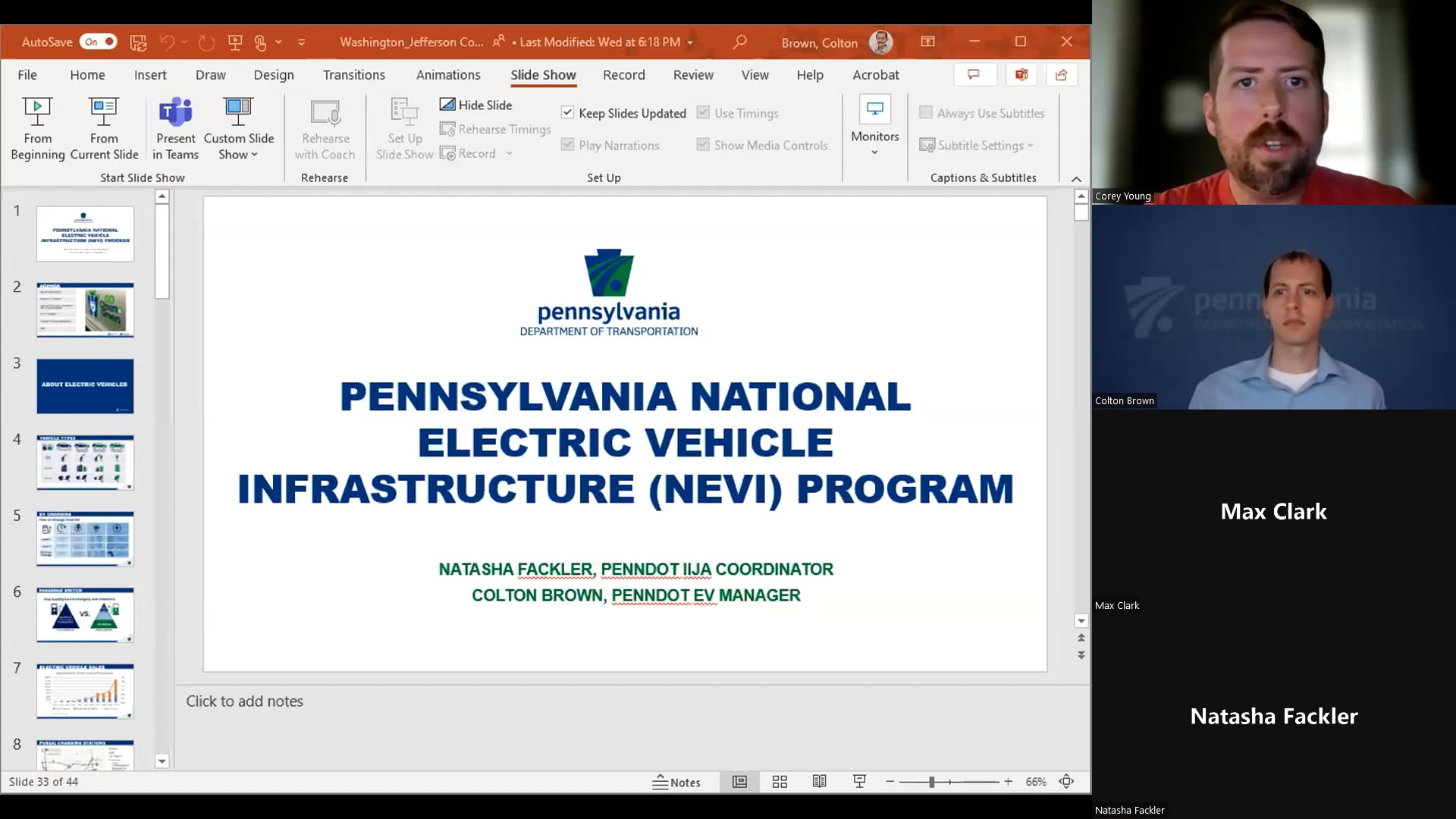Switch to the Animations tab

(x=448, y=74)
